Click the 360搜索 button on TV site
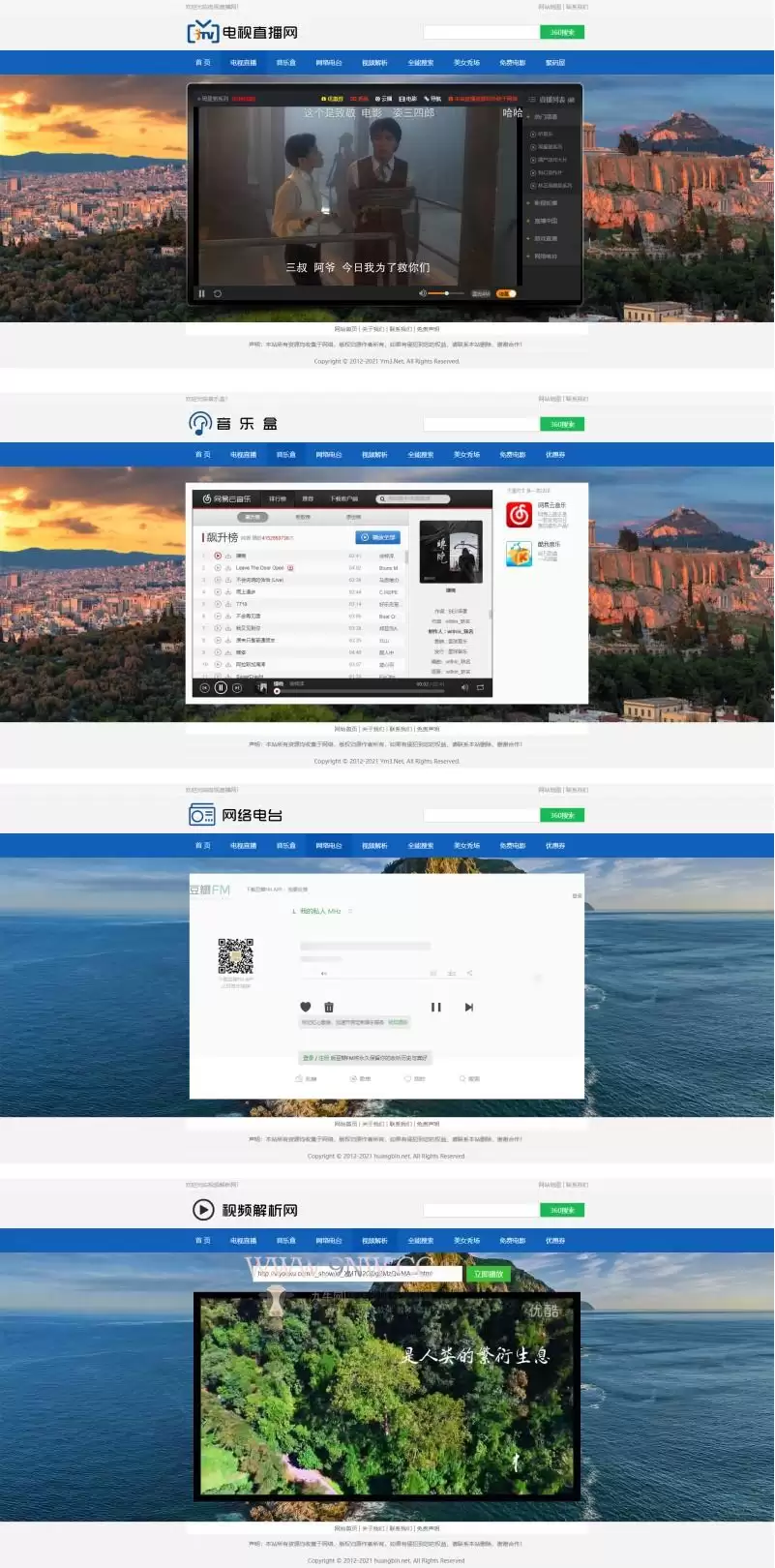The height and width of the screenshot is (1568, 775). 562,32
